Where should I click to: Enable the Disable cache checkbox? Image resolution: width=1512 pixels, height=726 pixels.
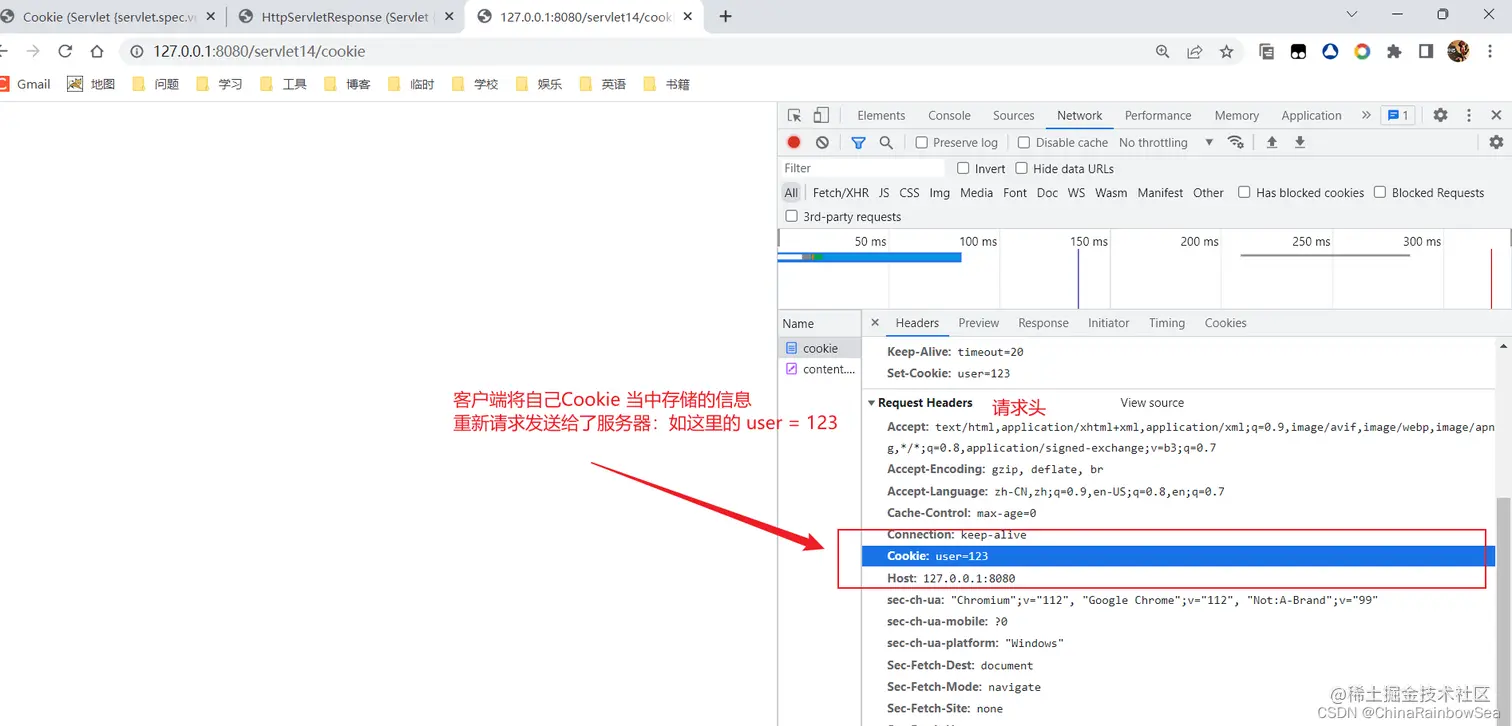[1024, 142]
